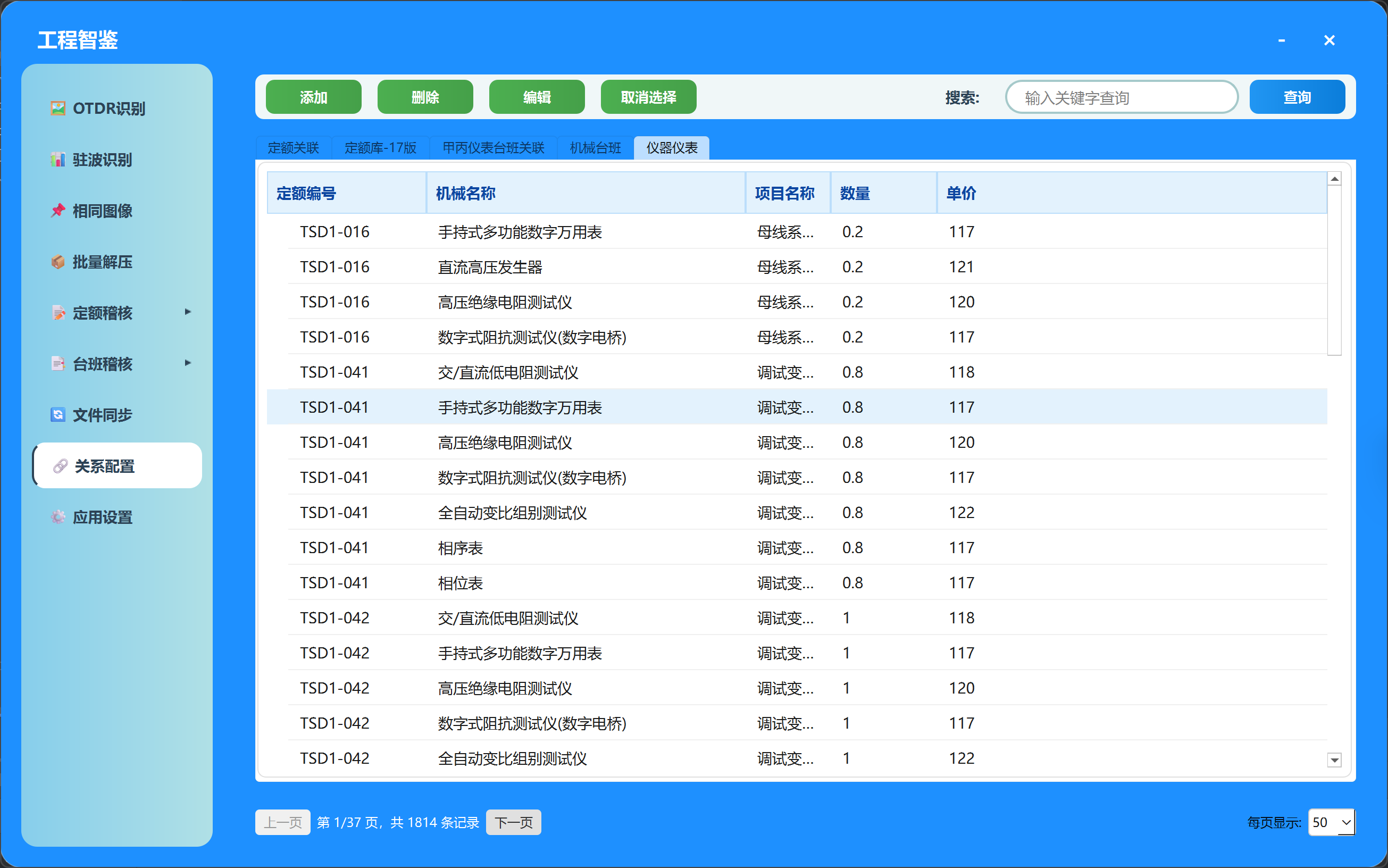
Task: Go to next page with 下一页
Action: 513,823
